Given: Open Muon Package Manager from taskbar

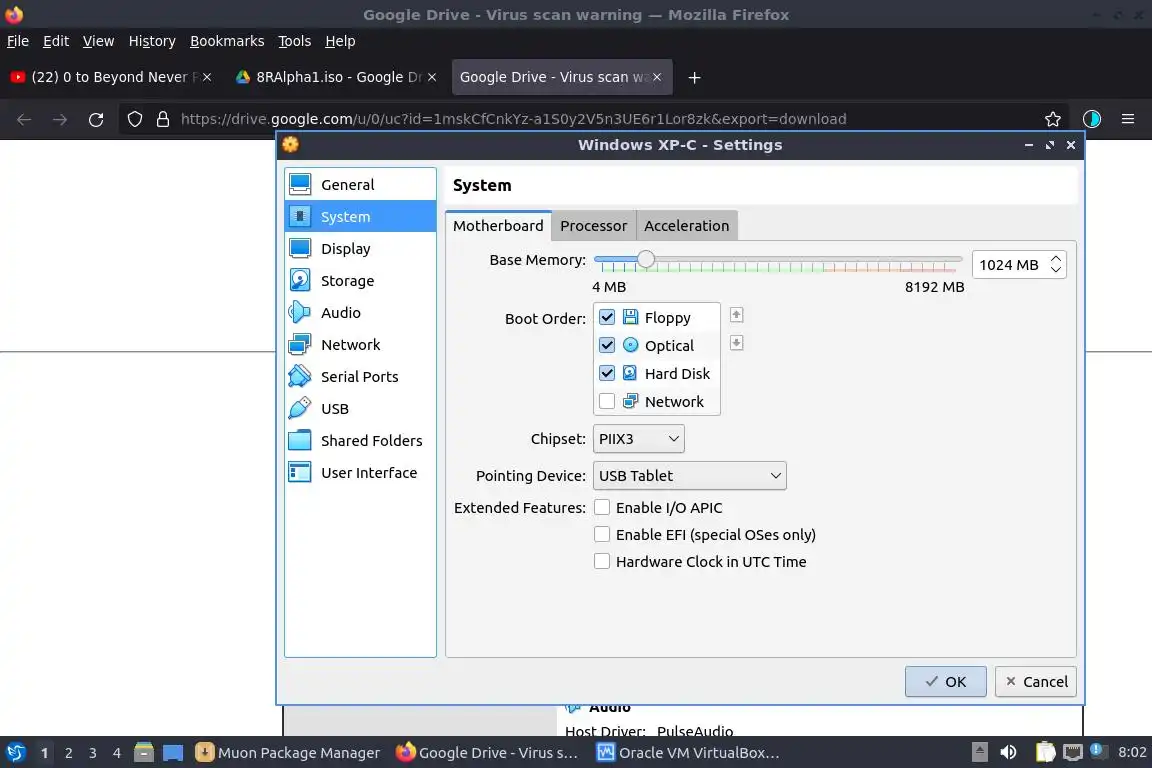Looking at the screenshot, I should [288, 752].
